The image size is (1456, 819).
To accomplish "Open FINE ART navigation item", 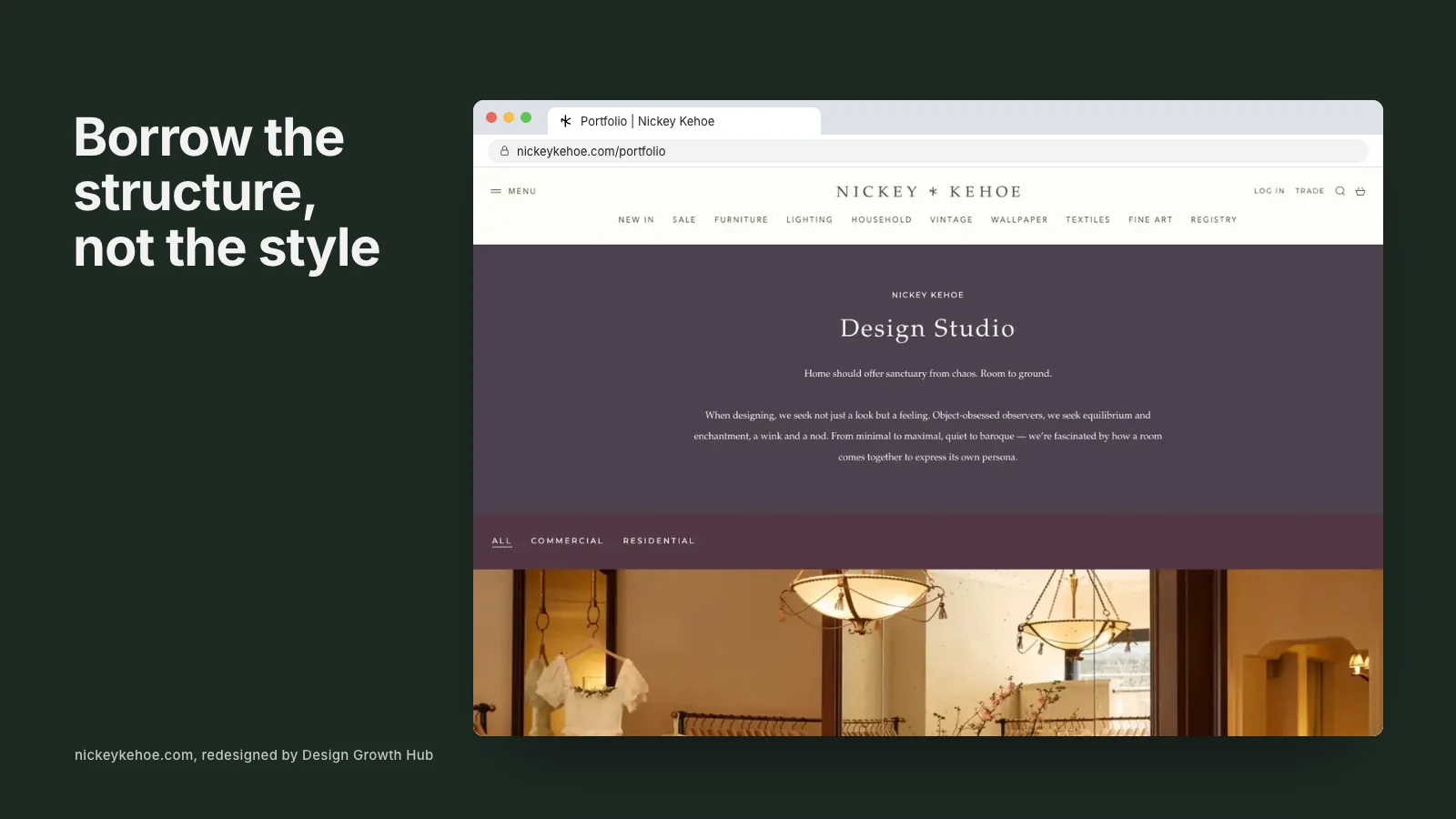I will pyautogui.click(x=1150, y=219).
